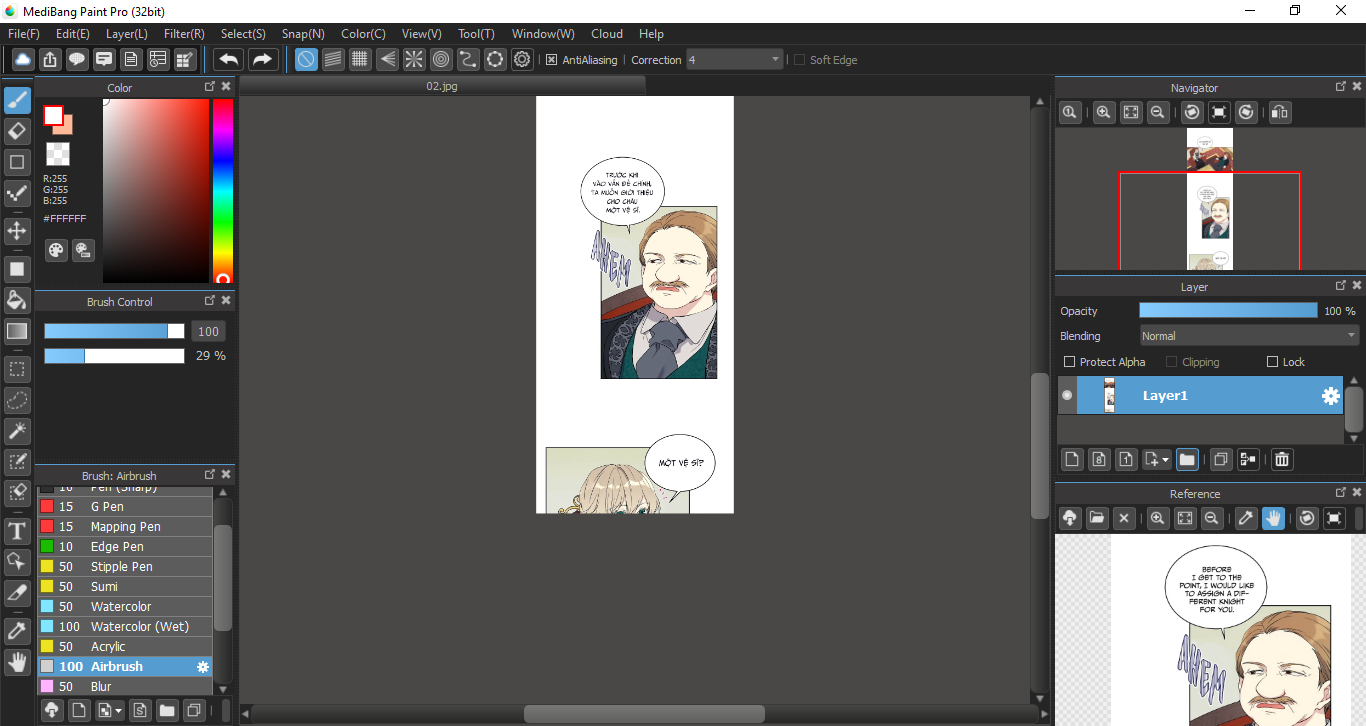1366x726 pixels.
Task: Toggle AntiAliasing checkbox
Action: (x=551, y=60)
